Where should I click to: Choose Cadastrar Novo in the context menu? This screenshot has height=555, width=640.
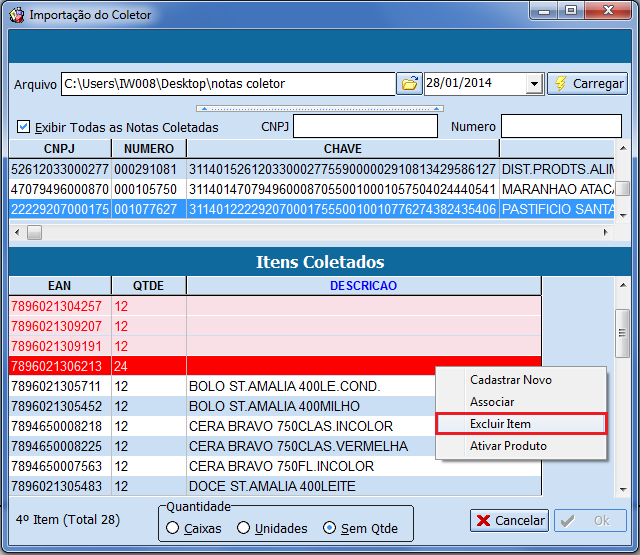point(510,380)
